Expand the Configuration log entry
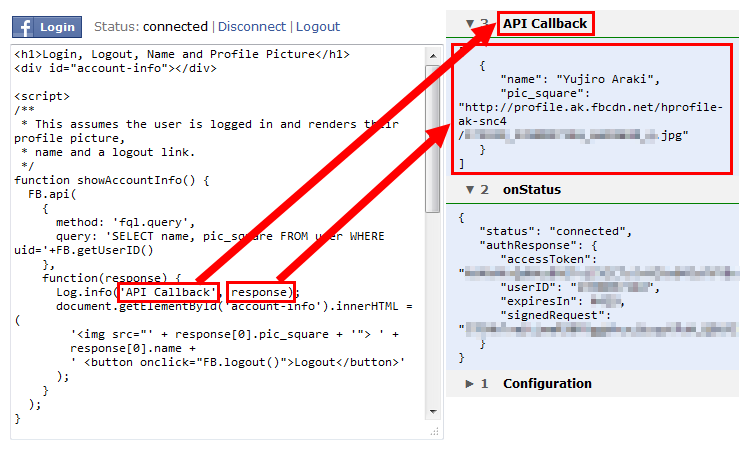The height and width of the screenshot is (449, 749). pyautogui.click(x=470, y=384)
